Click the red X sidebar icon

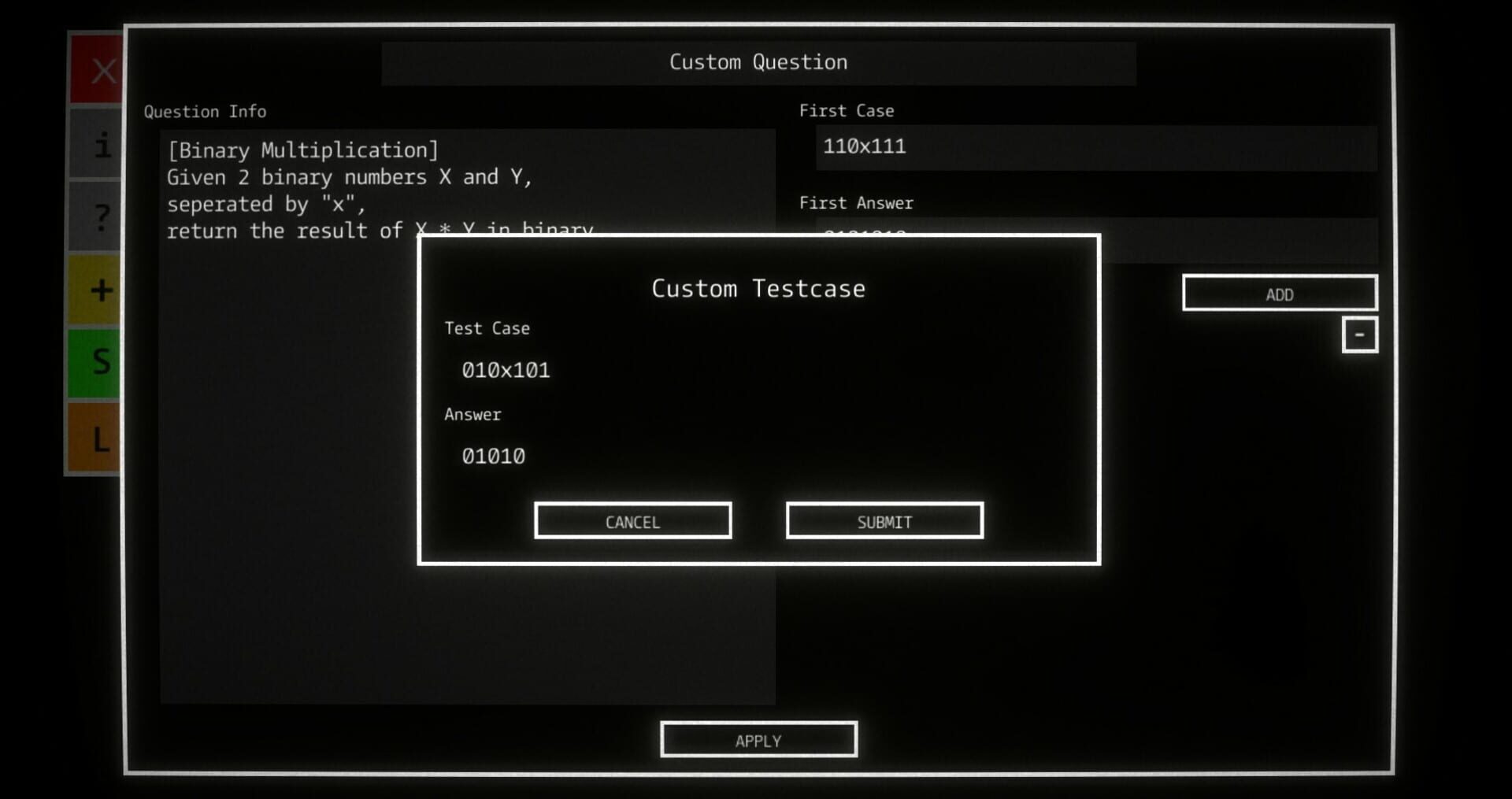pos(98,71)
